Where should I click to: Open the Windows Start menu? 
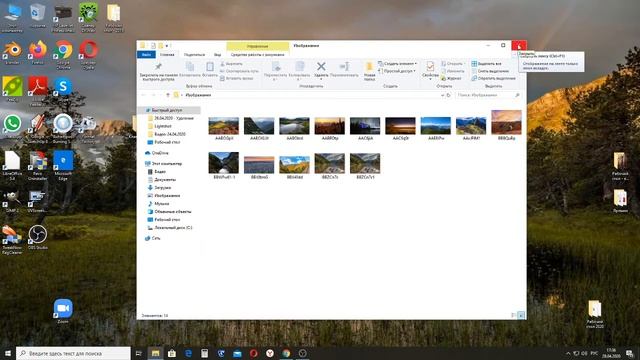[x=8, y=353]
